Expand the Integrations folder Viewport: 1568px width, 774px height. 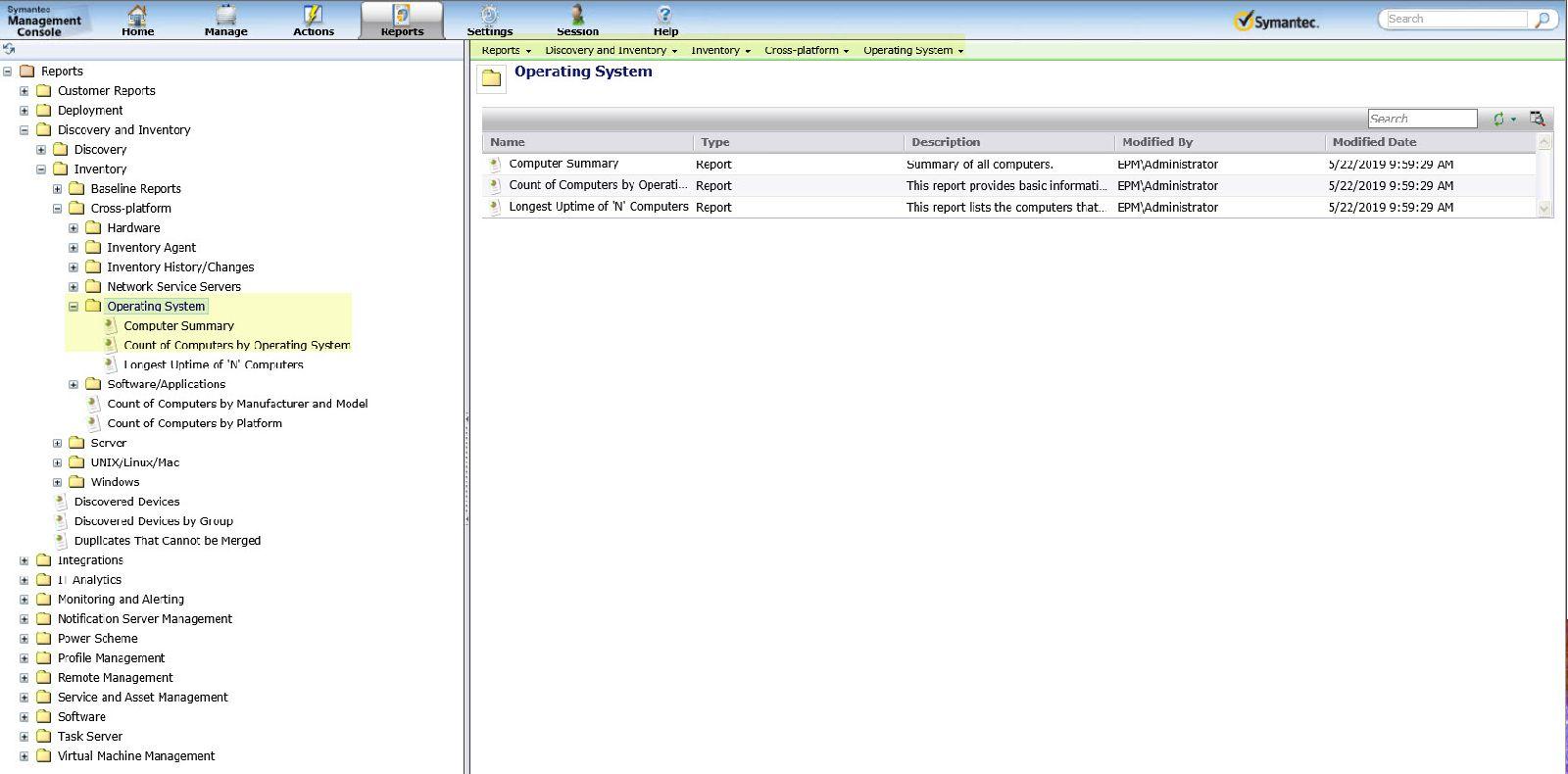24,561
